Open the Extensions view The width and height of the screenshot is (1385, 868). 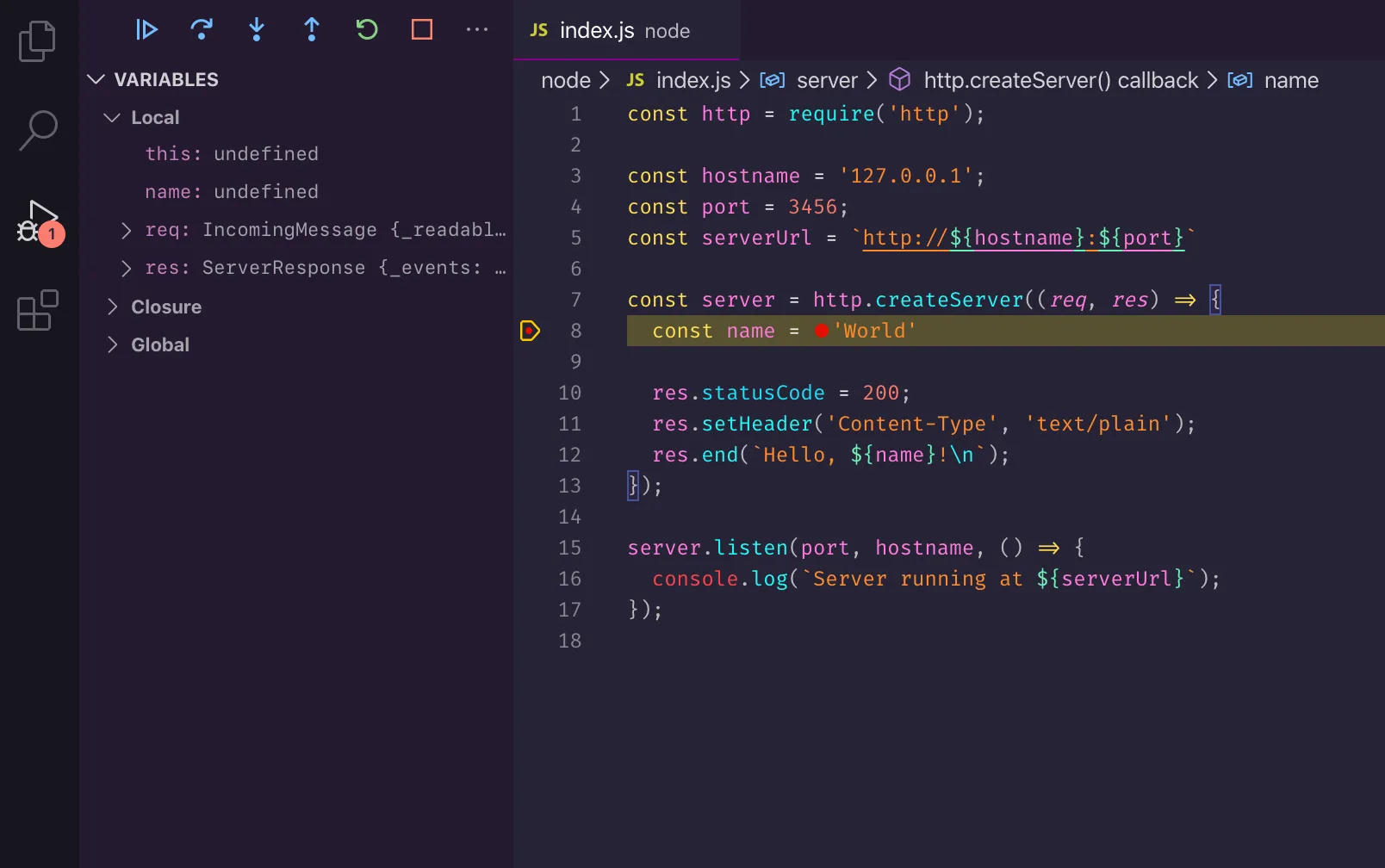point(38,310)
